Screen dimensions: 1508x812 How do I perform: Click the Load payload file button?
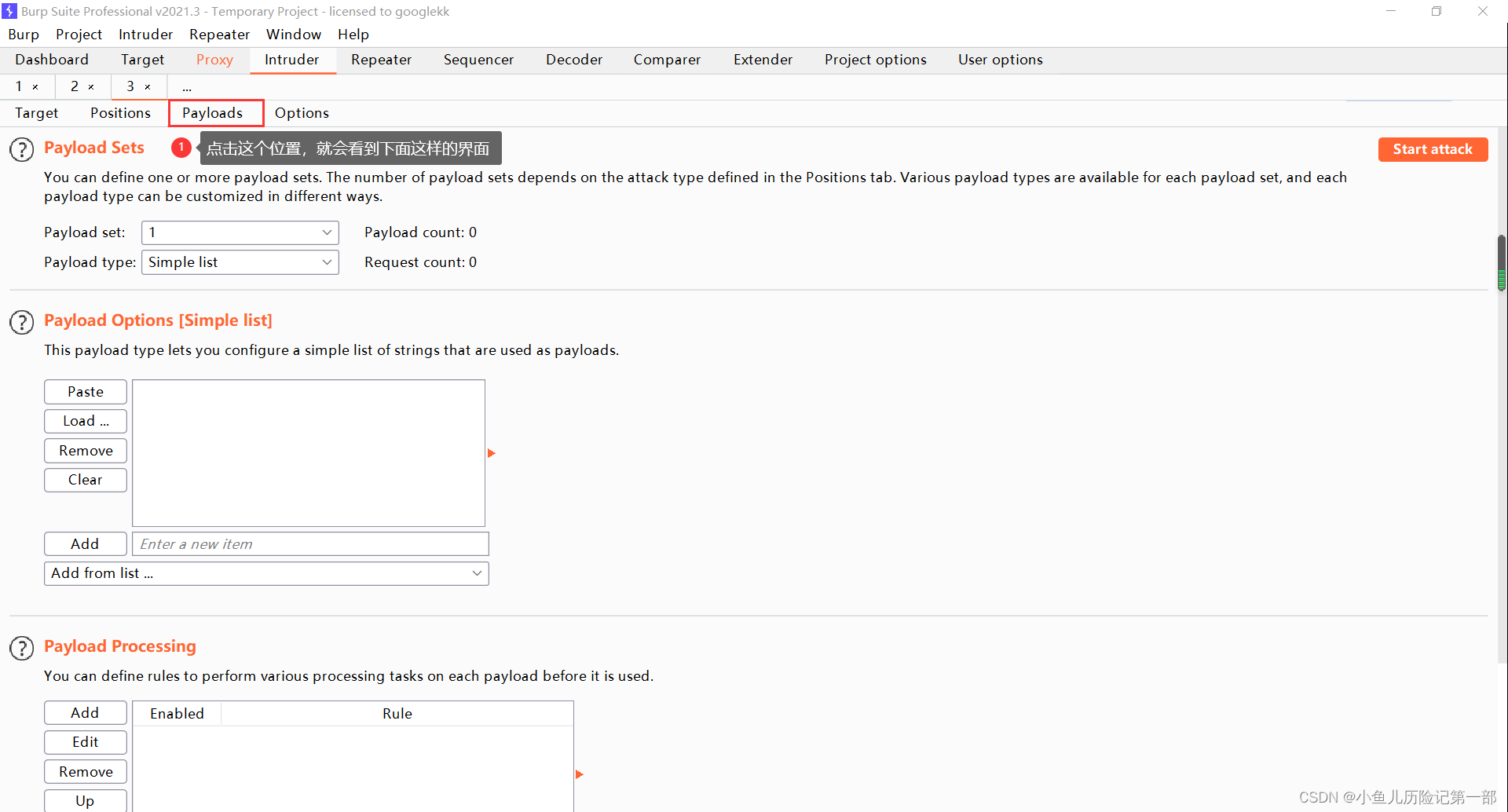86,421
